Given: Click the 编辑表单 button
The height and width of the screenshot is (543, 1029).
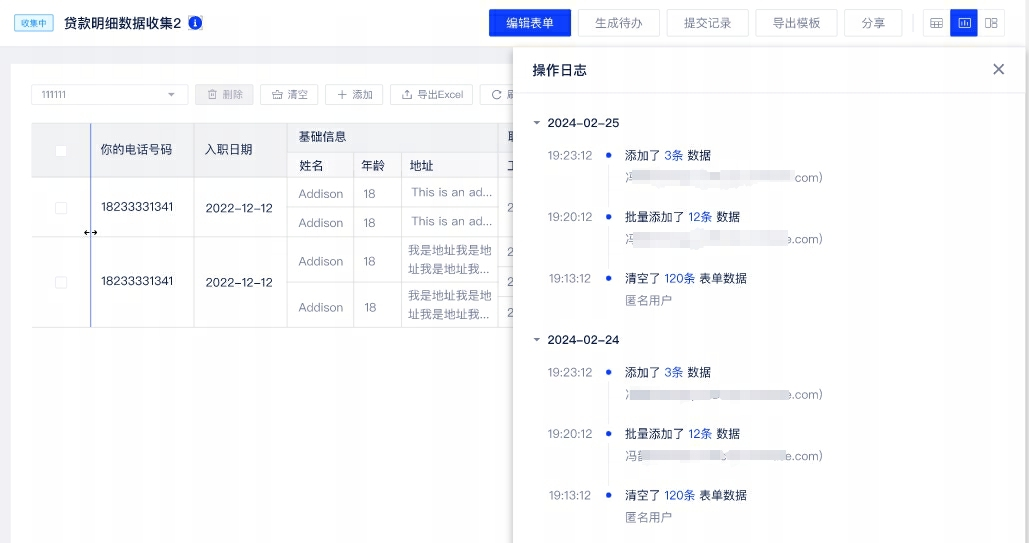Looking at the screenshot, I should pos(529,23).
